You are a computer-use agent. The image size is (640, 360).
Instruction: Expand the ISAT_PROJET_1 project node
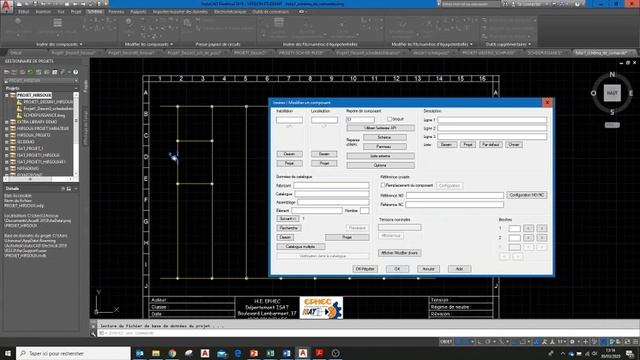(x=7, y=149)
